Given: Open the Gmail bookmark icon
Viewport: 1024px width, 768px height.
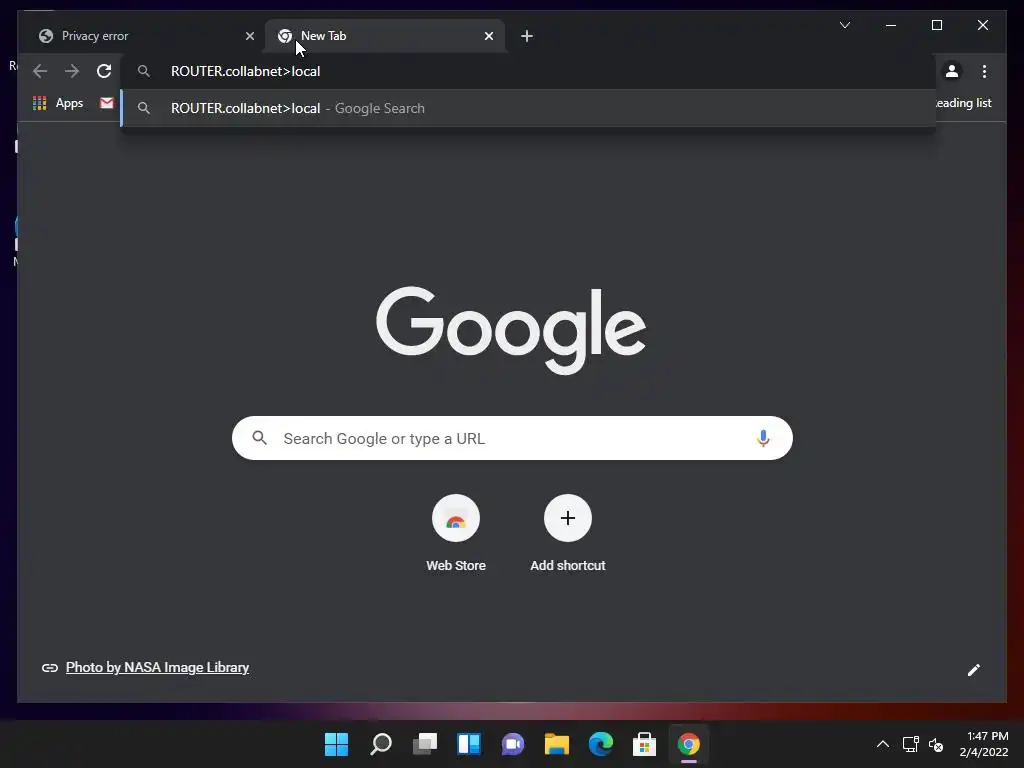Looking at the screenshot, I should coord(106,103).
